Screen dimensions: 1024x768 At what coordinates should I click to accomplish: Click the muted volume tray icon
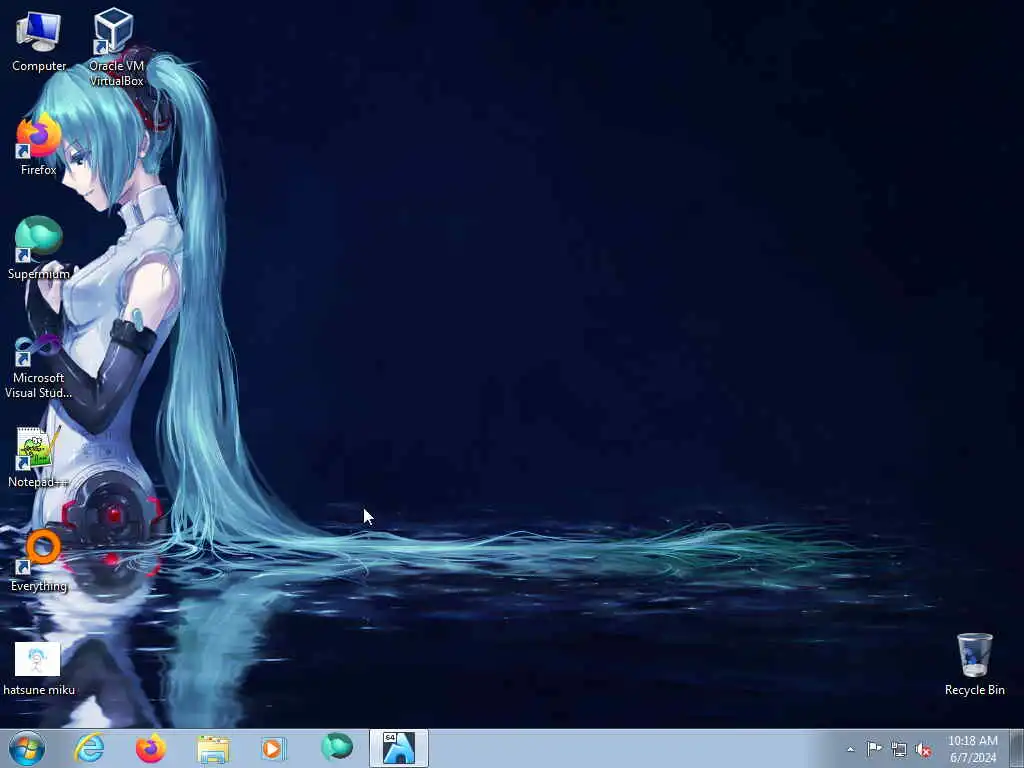[923, 749]
